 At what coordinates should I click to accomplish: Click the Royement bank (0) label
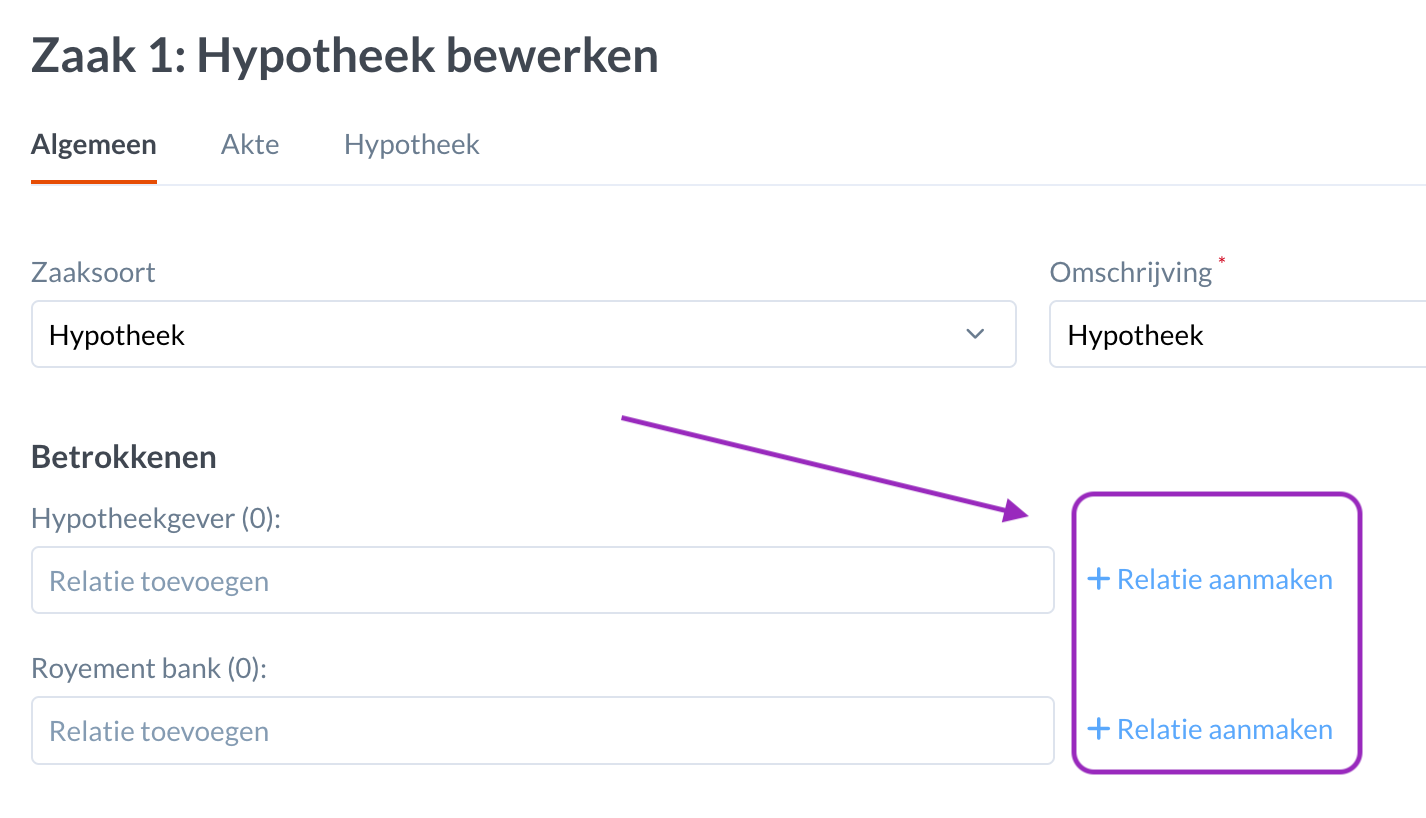click(149, 668)
